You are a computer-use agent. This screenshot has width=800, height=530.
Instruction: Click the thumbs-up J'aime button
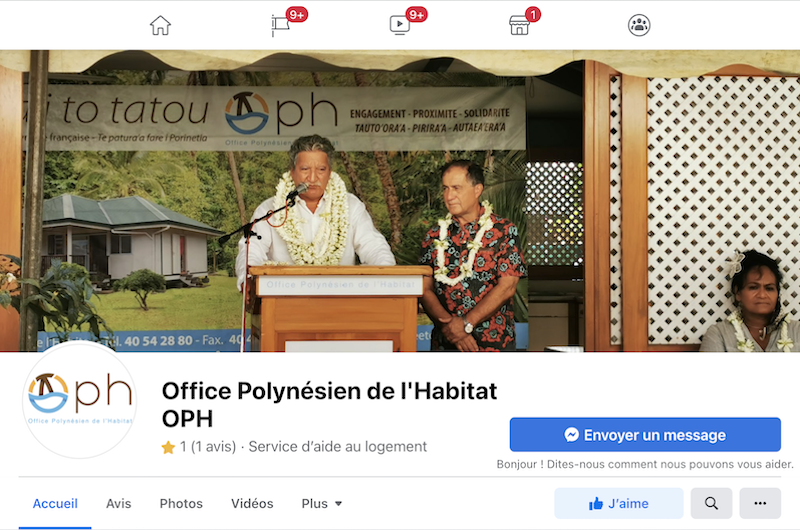[618, 503]
